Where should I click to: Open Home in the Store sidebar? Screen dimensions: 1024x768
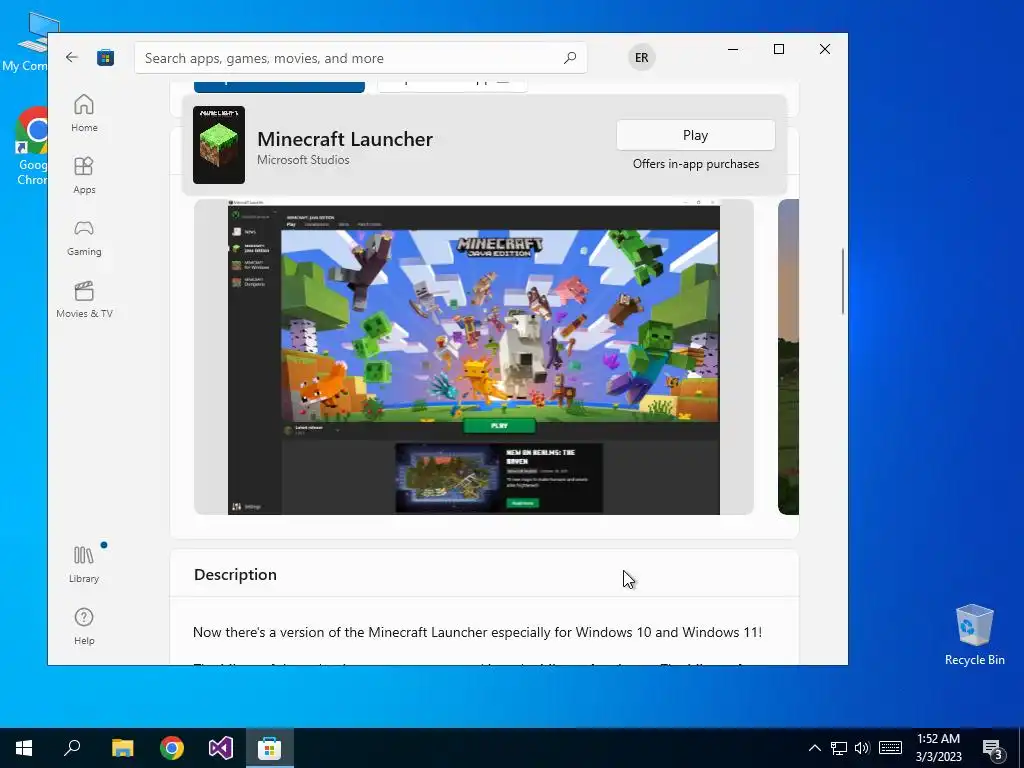click(x=84, y=113)
